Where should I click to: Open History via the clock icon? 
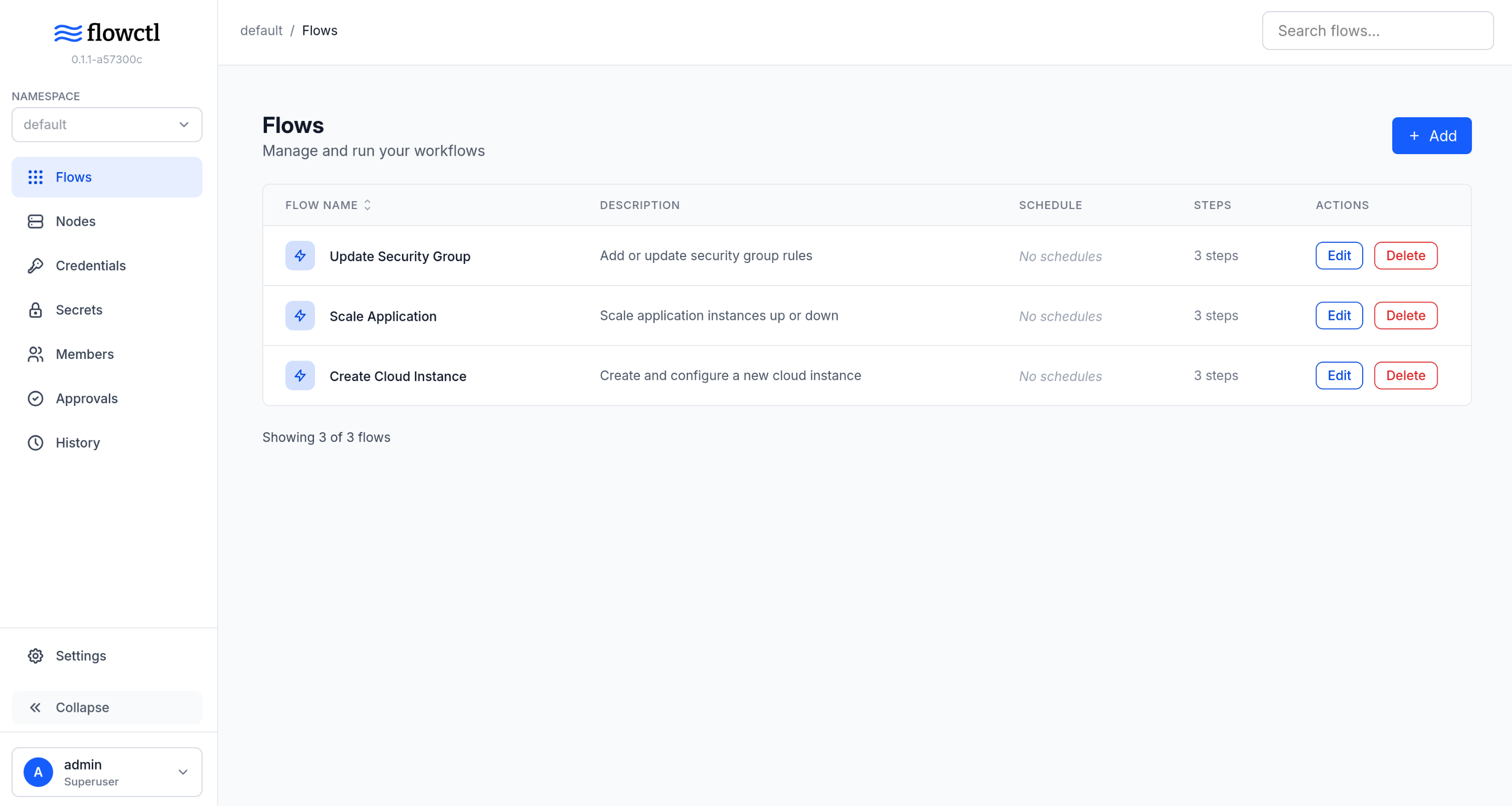(x=36, y=442)
